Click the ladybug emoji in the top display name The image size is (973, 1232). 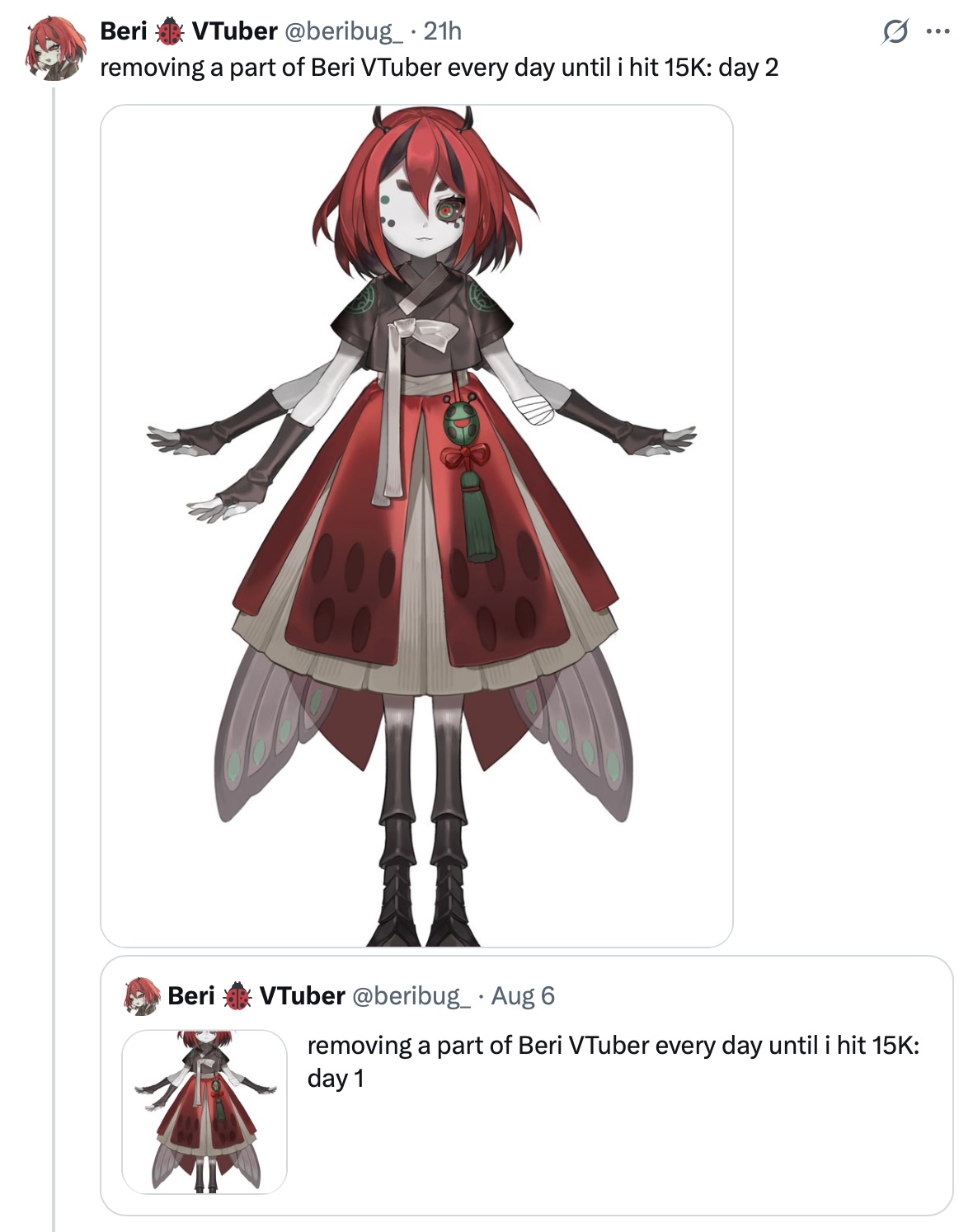pyautogui.click(x=171, y=31)
